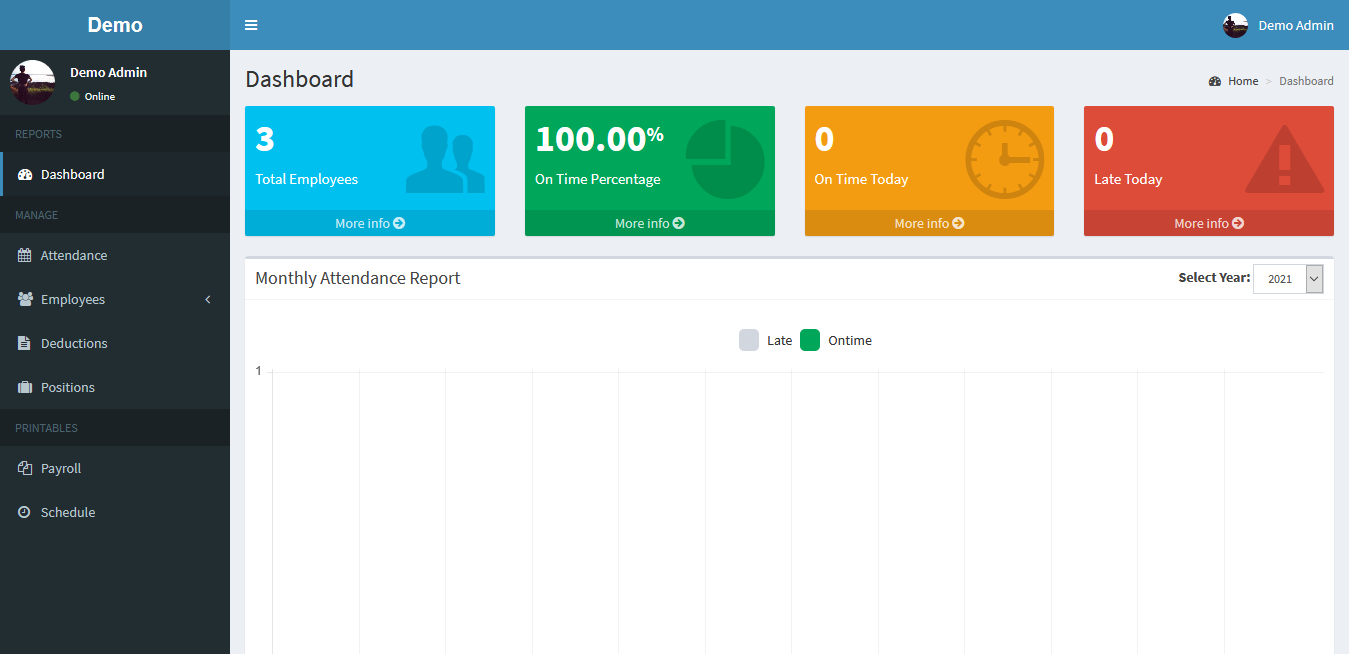Open the Attendance menu item
Screen dimensions: 1349x654
[115, 255]
